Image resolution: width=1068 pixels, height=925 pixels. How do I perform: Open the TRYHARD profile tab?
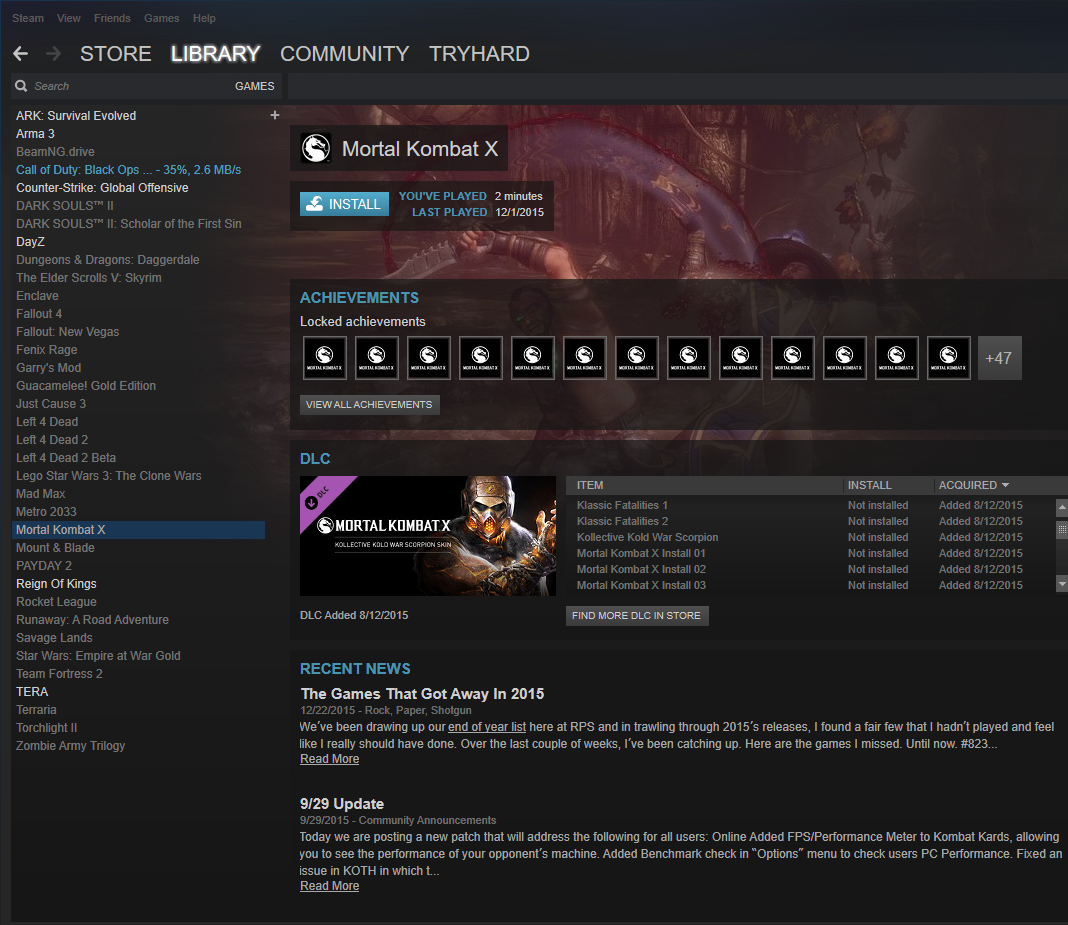click(480, 53)
